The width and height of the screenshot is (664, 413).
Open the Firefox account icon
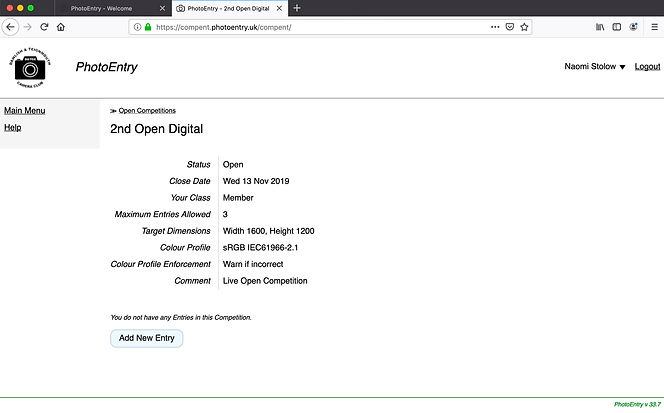634,27
